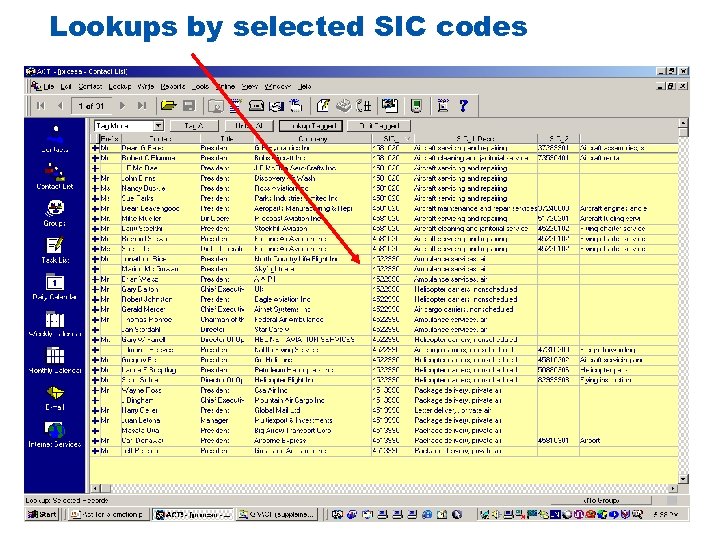Toggle tag marker for Wayne Ross row
This screenshot has height=540, width=720.
[x=95, y=390]
